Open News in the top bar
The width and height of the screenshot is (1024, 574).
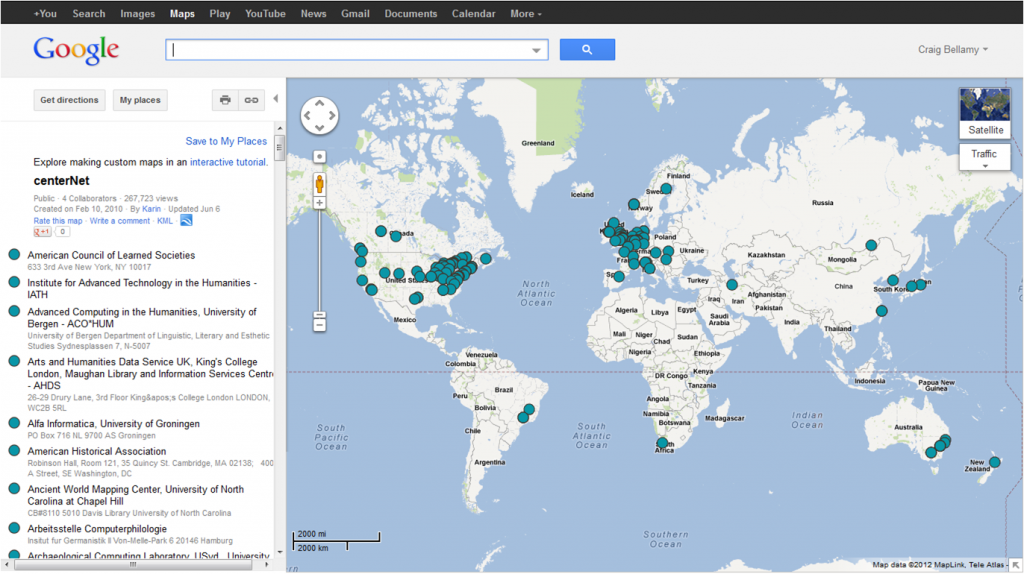pyautogui.click(x=313, y=14)
